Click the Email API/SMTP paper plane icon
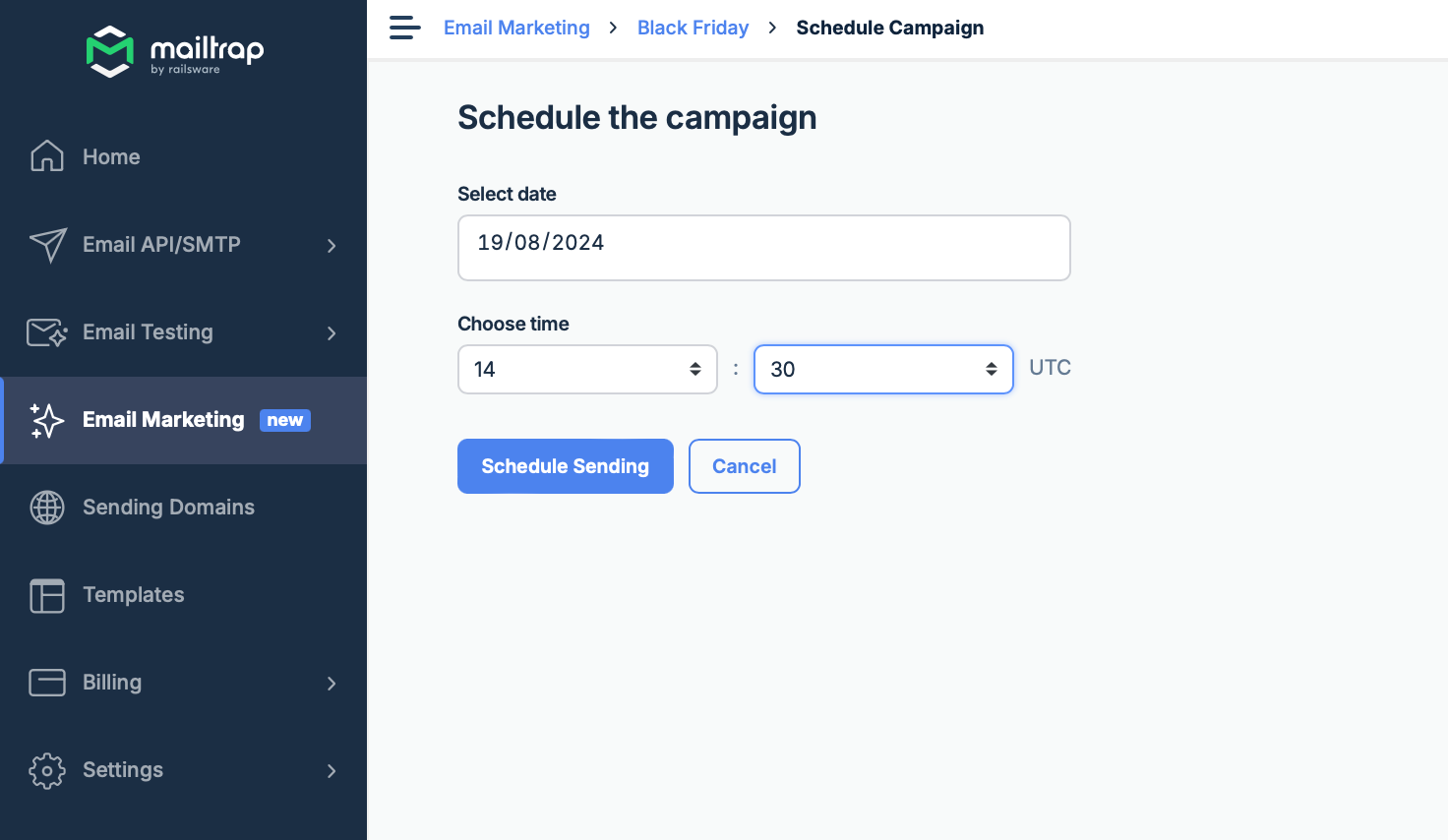This screenshot has width=1448, height=840. 47,245
